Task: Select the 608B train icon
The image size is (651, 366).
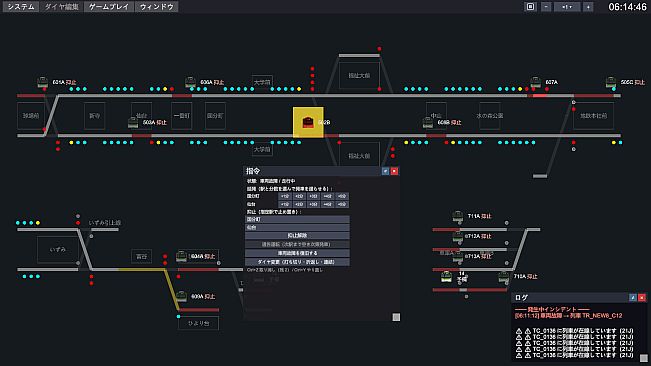Action: tap(428, 122)
